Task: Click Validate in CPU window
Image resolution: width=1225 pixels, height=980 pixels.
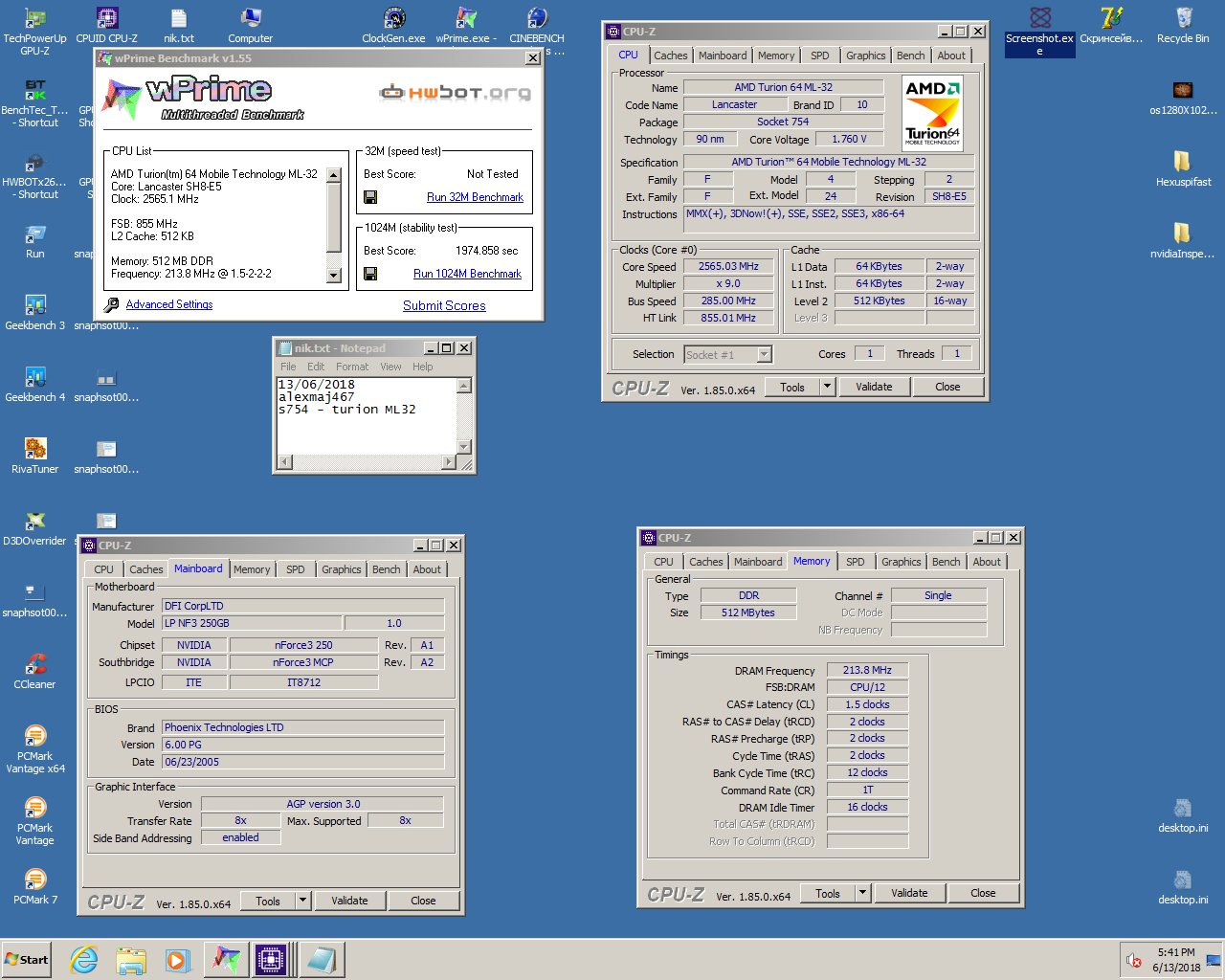Action: [874, 387]
